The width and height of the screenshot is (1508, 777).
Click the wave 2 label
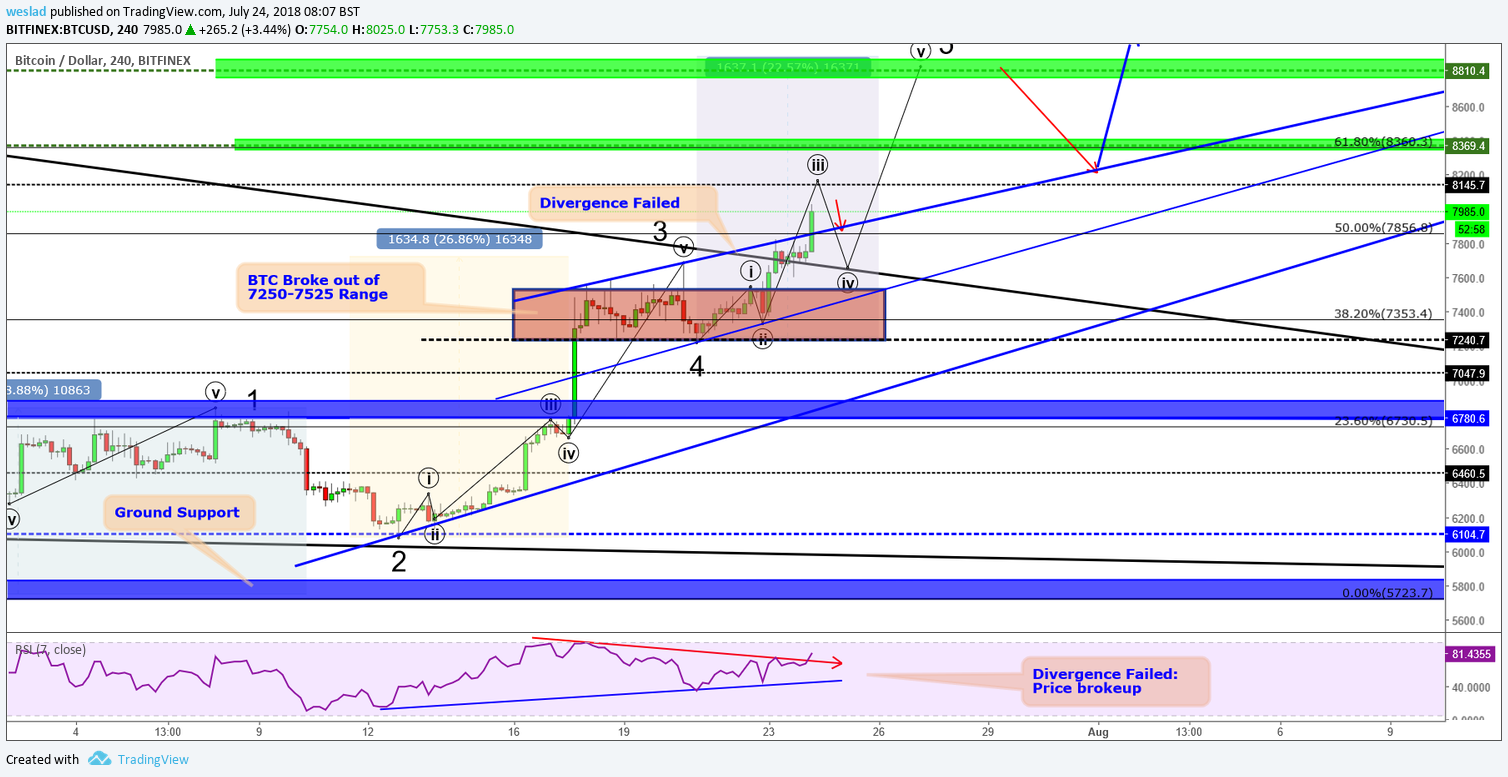click(399, 562)
